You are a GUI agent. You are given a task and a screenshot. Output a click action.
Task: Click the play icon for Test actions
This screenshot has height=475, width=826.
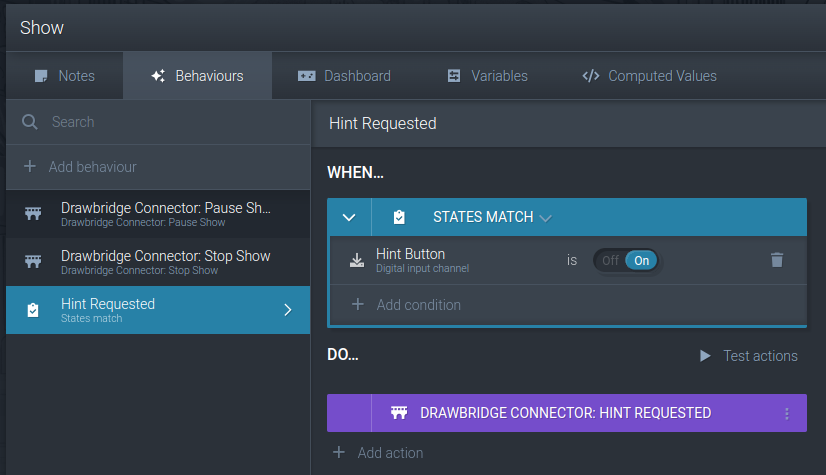[705, 356]
